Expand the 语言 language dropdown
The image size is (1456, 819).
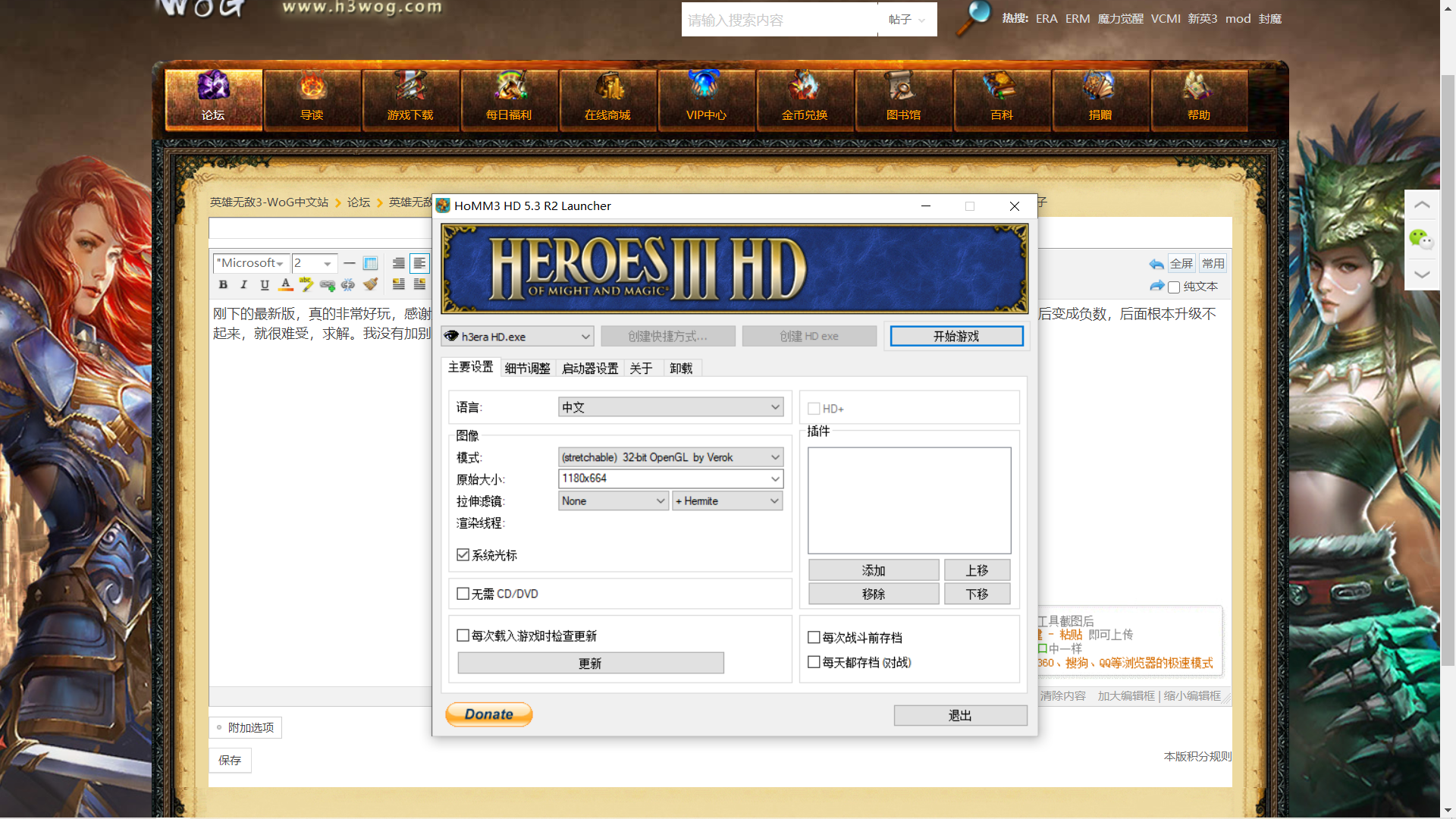tap(670, 407)
